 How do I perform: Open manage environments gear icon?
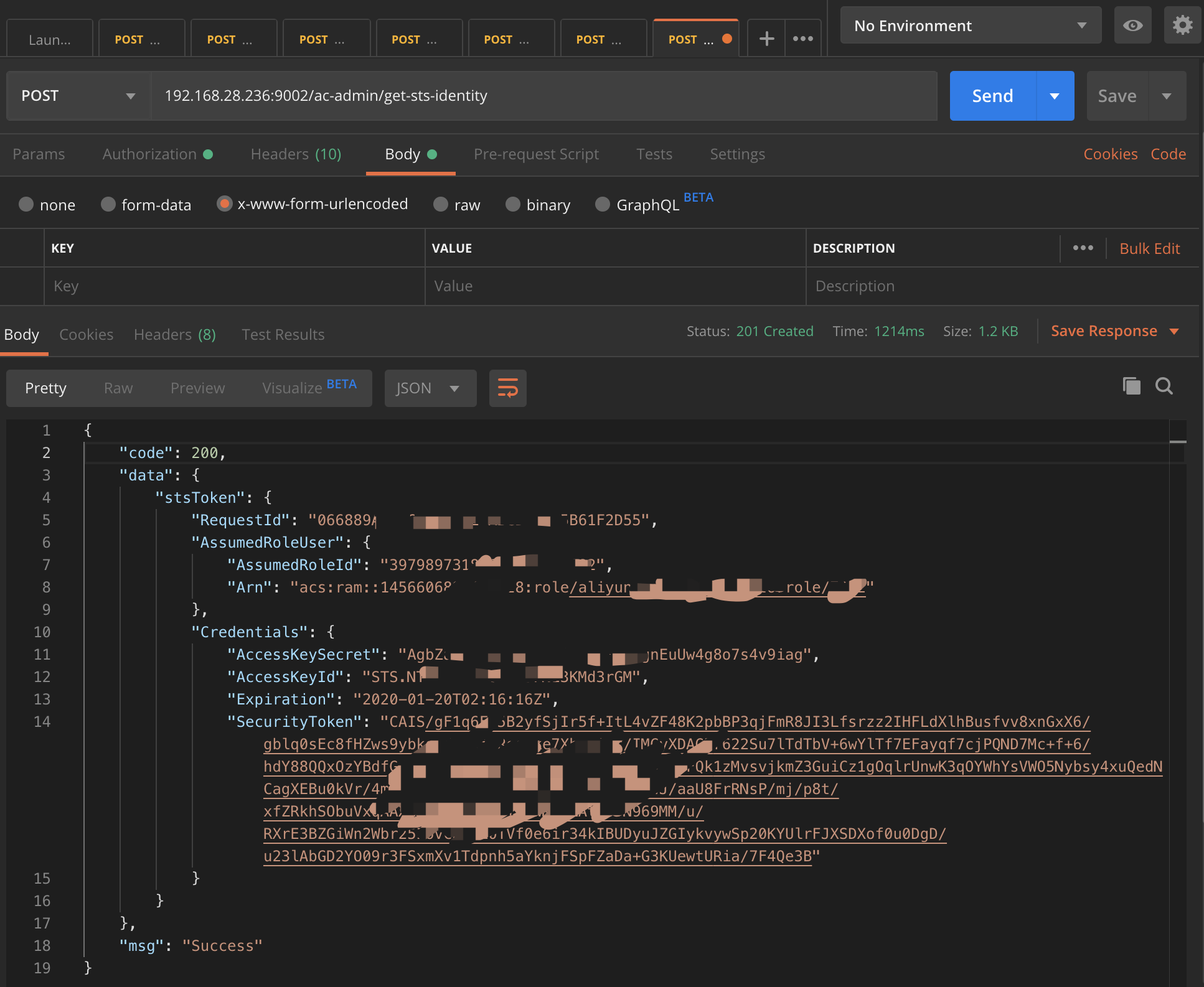(x=1182, y=26)
